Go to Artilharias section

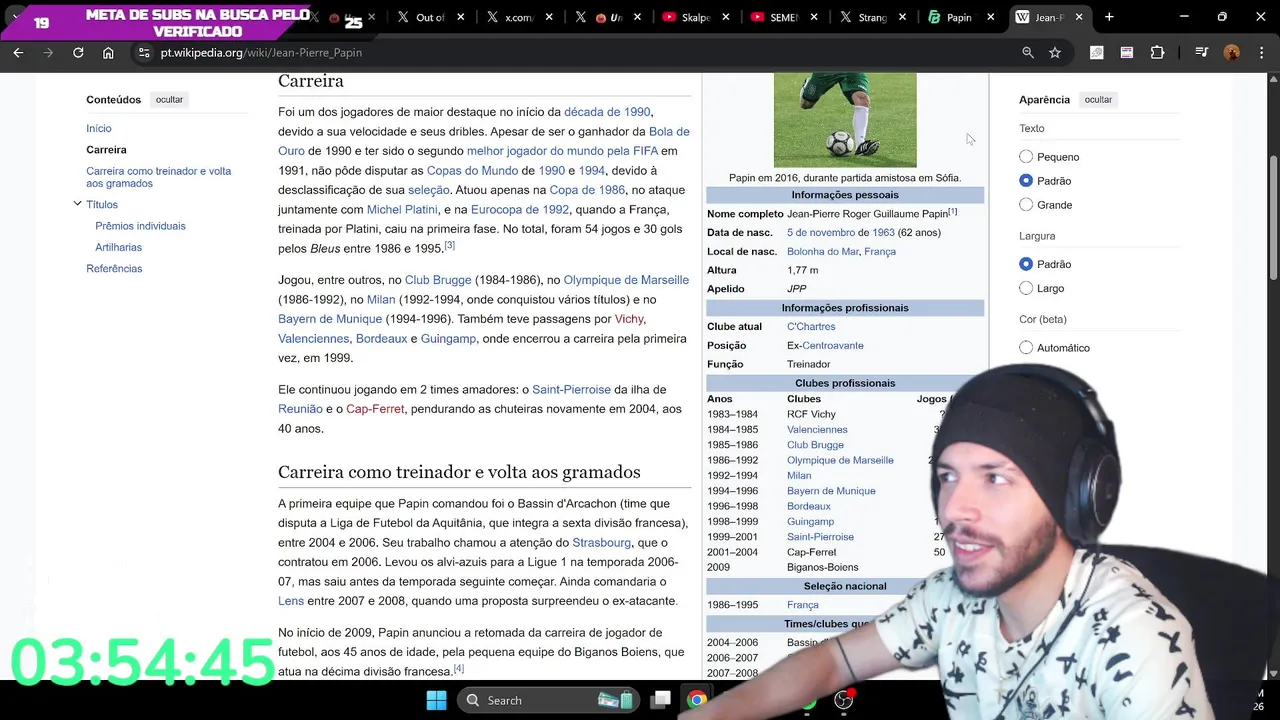[118, 247]
